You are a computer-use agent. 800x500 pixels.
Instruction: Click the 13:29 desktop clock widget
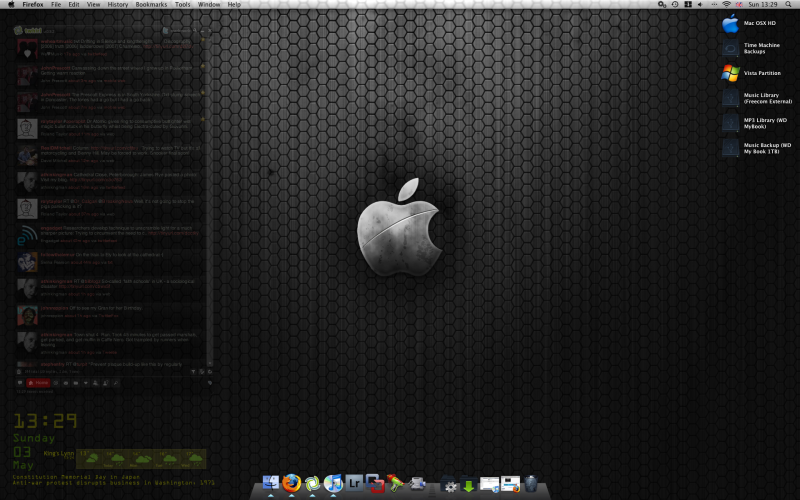click(45, 421)
